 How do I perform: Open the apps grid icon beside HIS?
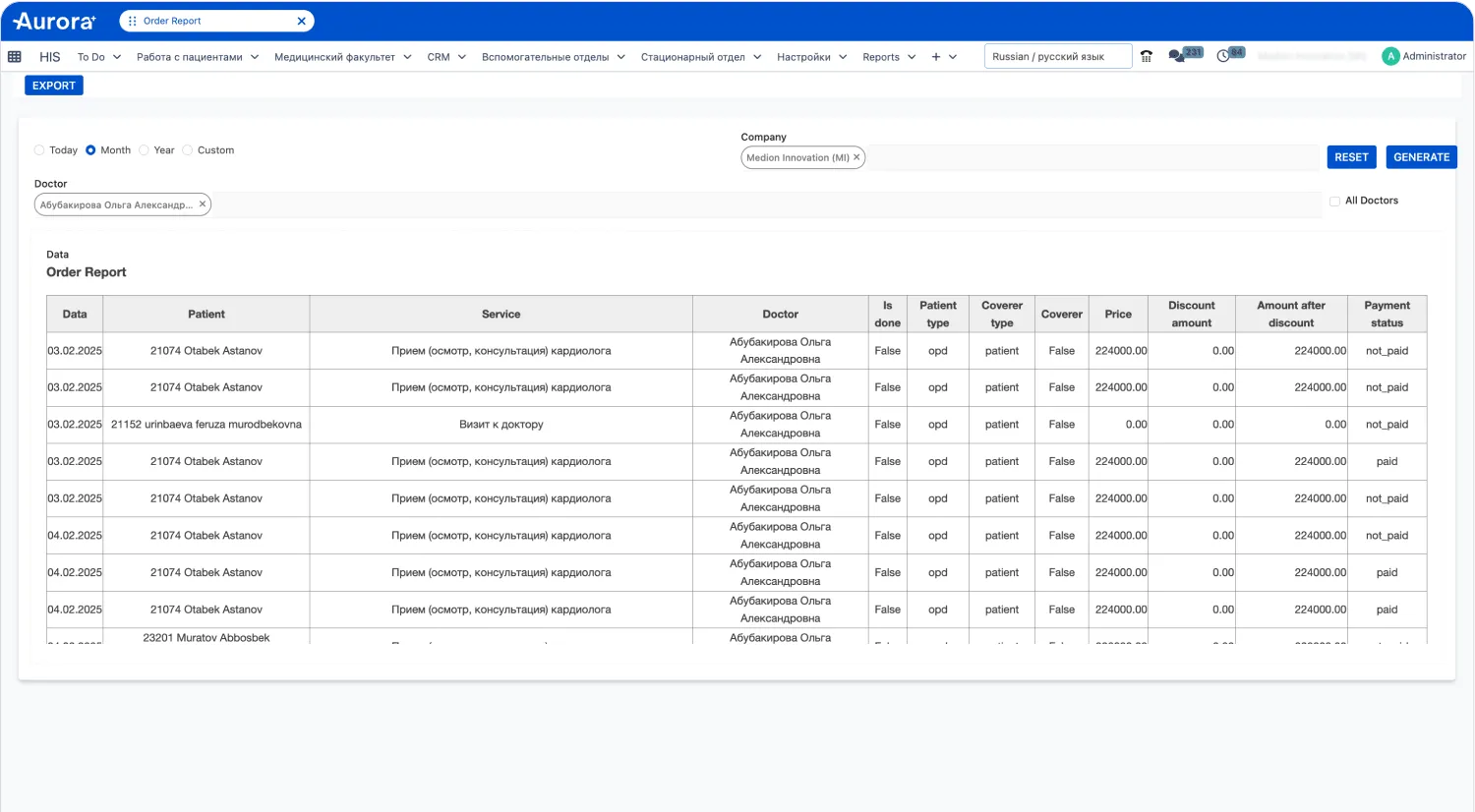click(x=14, y=56)
